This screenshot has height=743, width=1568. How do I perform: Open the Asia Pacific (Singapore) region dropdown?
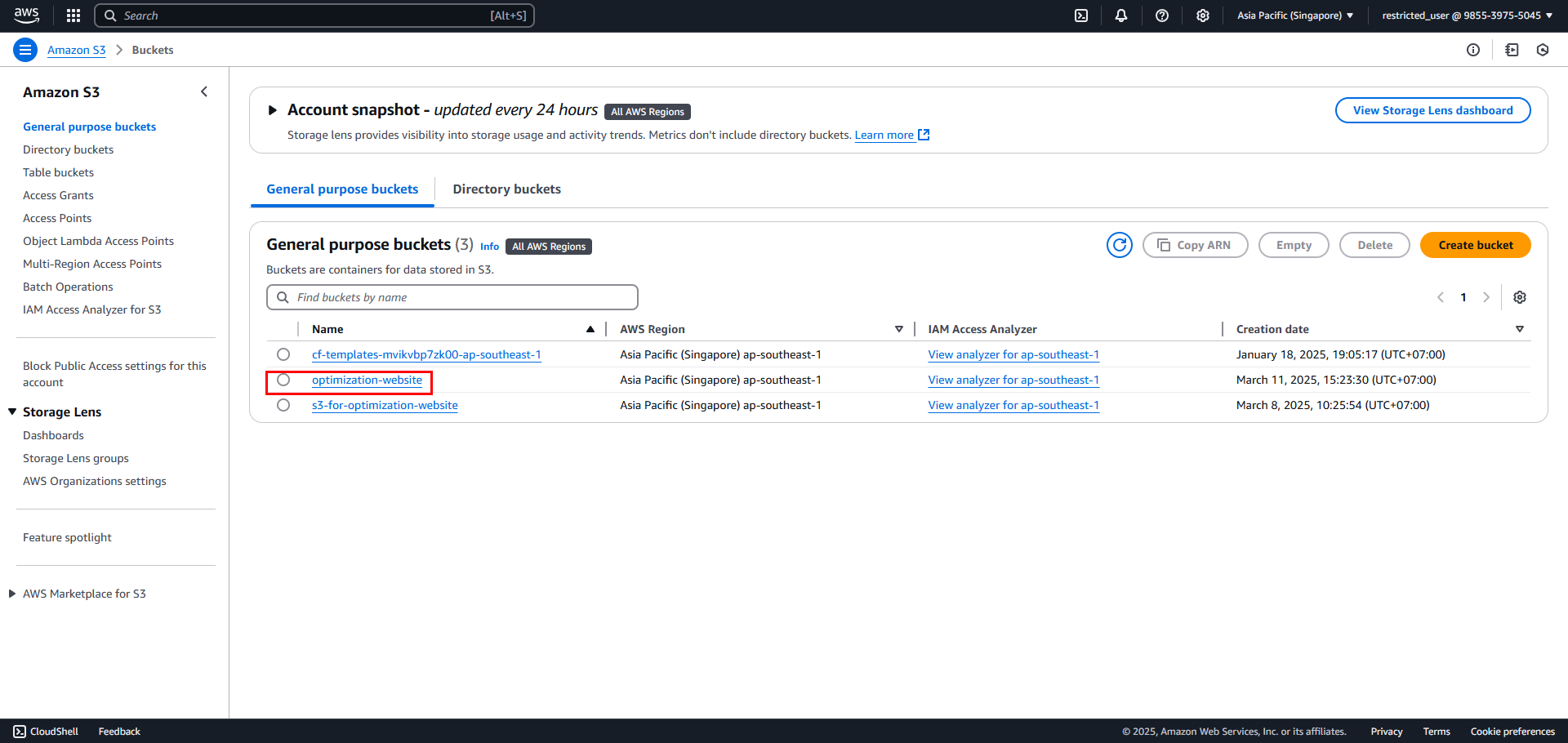(1295, 16)
